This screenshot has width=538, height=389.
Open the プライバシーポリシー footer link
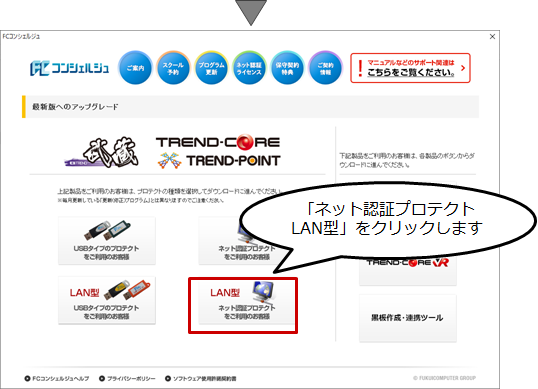pos(127,378)
